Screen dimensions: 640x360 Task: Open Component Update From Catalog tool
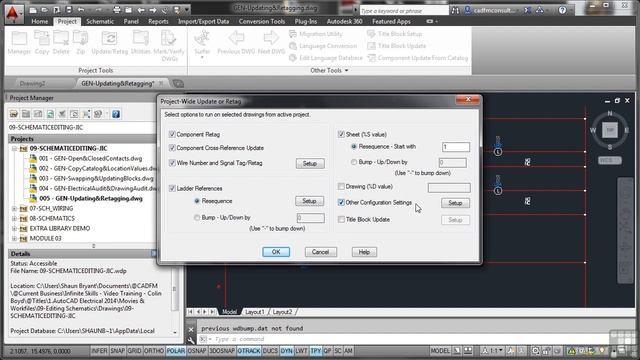[418, 58]
